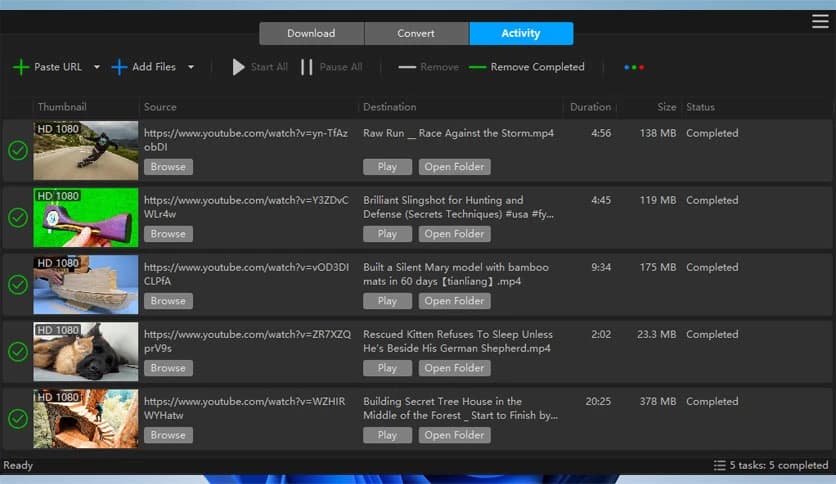This screenshot has height=484, width=836.
Task: Browse the Secret Tree House source URL
Action: click(x=168, y=435)
